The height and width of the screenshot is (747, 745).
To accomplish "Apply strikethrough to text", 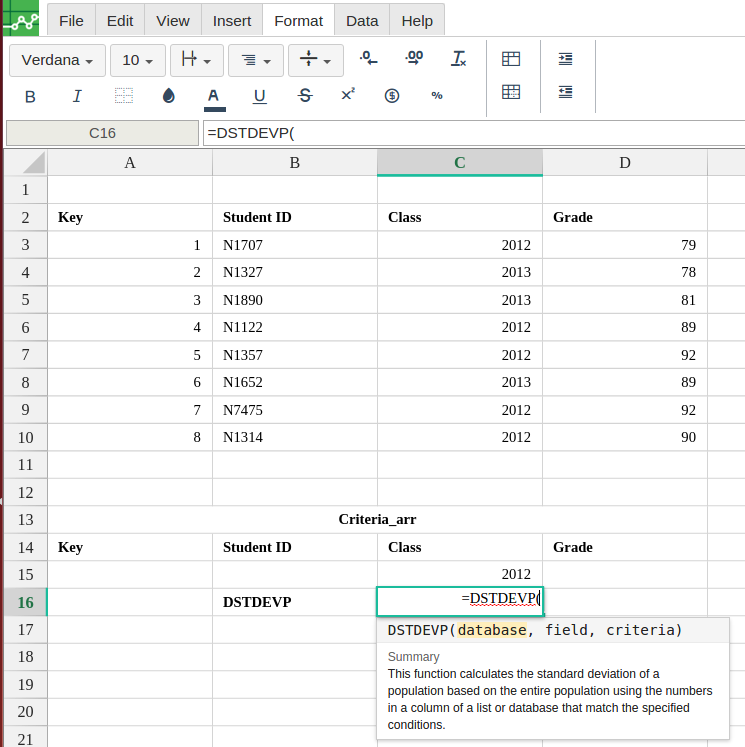I will [305, 96].
